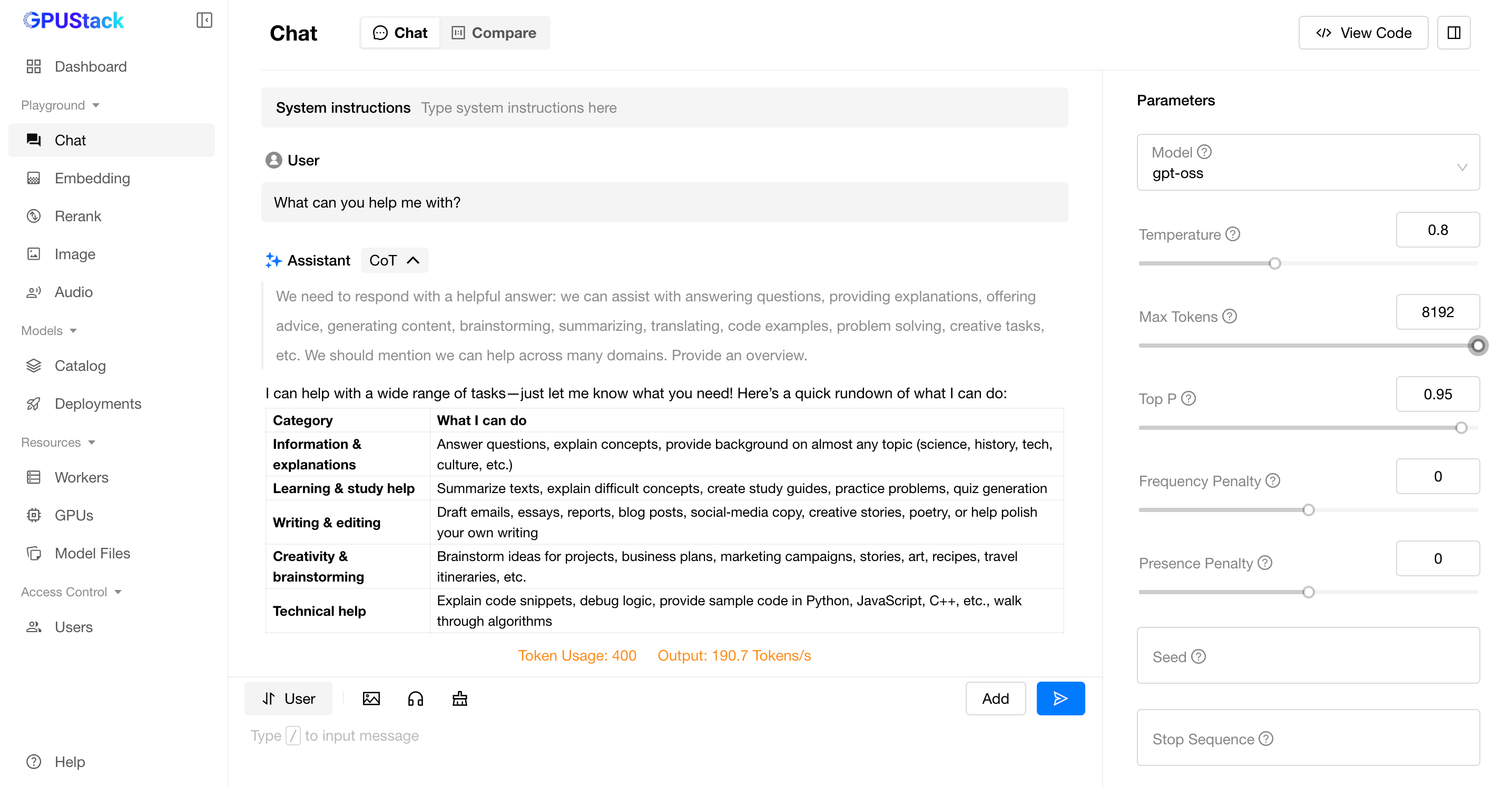This screenshot has height=787, width=1512.
Task: Toggle the parameters panel layout icon
Action: (1454, 33)
